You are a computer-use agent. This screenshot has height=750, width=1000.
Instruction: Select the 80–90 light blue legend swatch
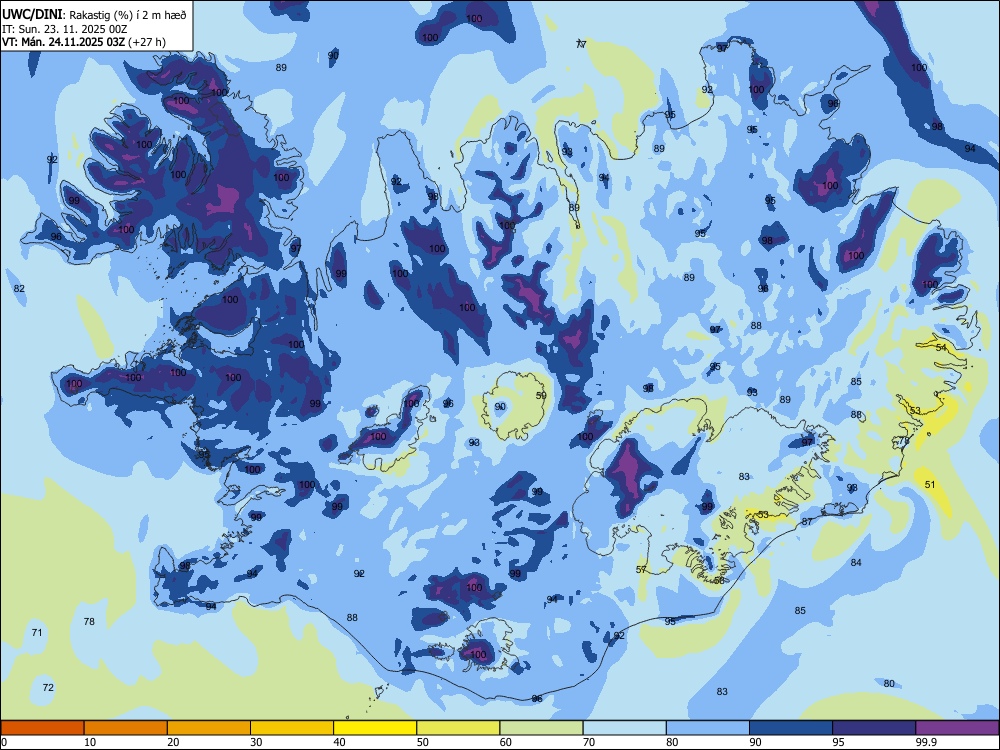(x=708, y=728)
